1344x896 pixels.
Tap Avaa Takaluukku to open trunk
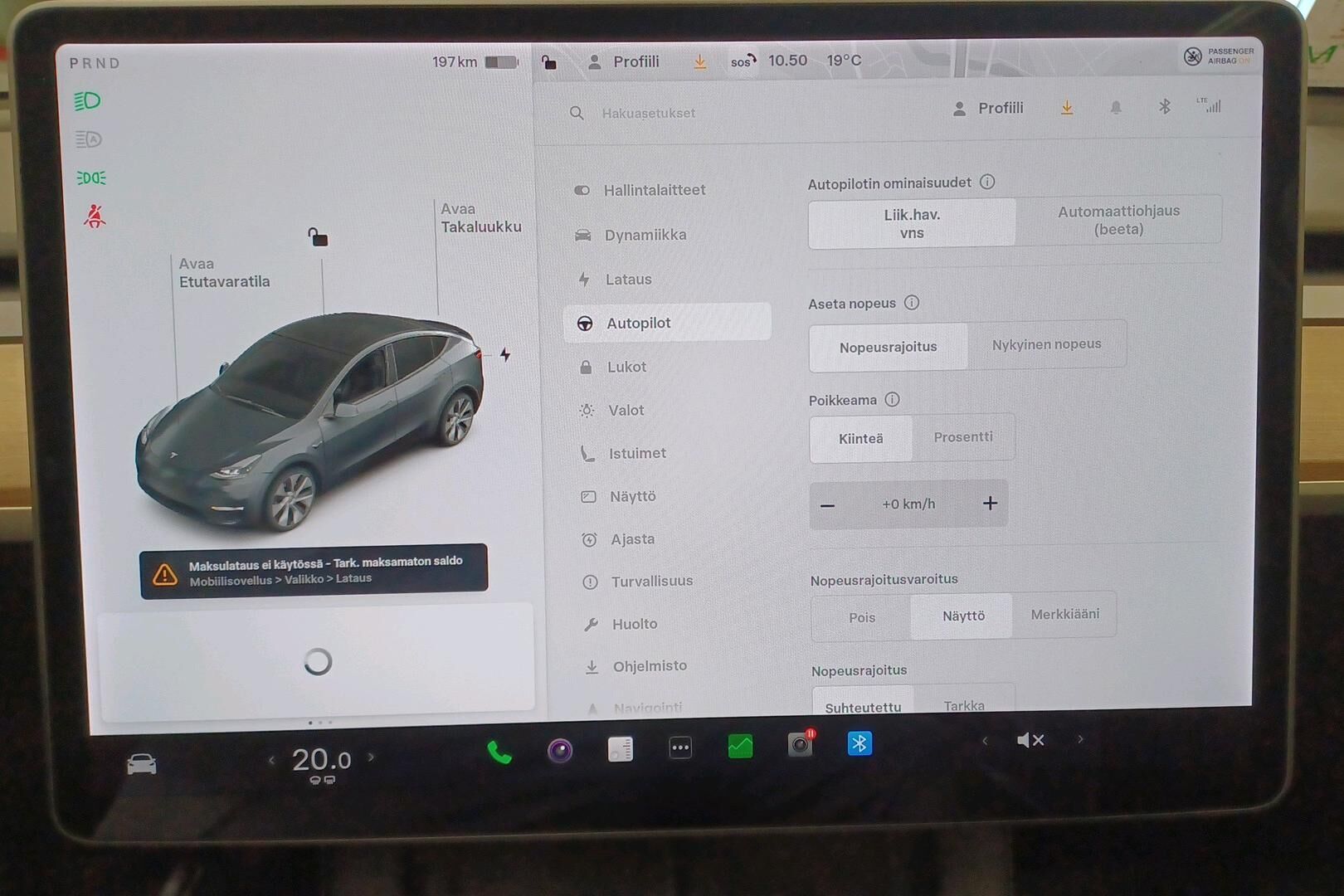(480, 217)
